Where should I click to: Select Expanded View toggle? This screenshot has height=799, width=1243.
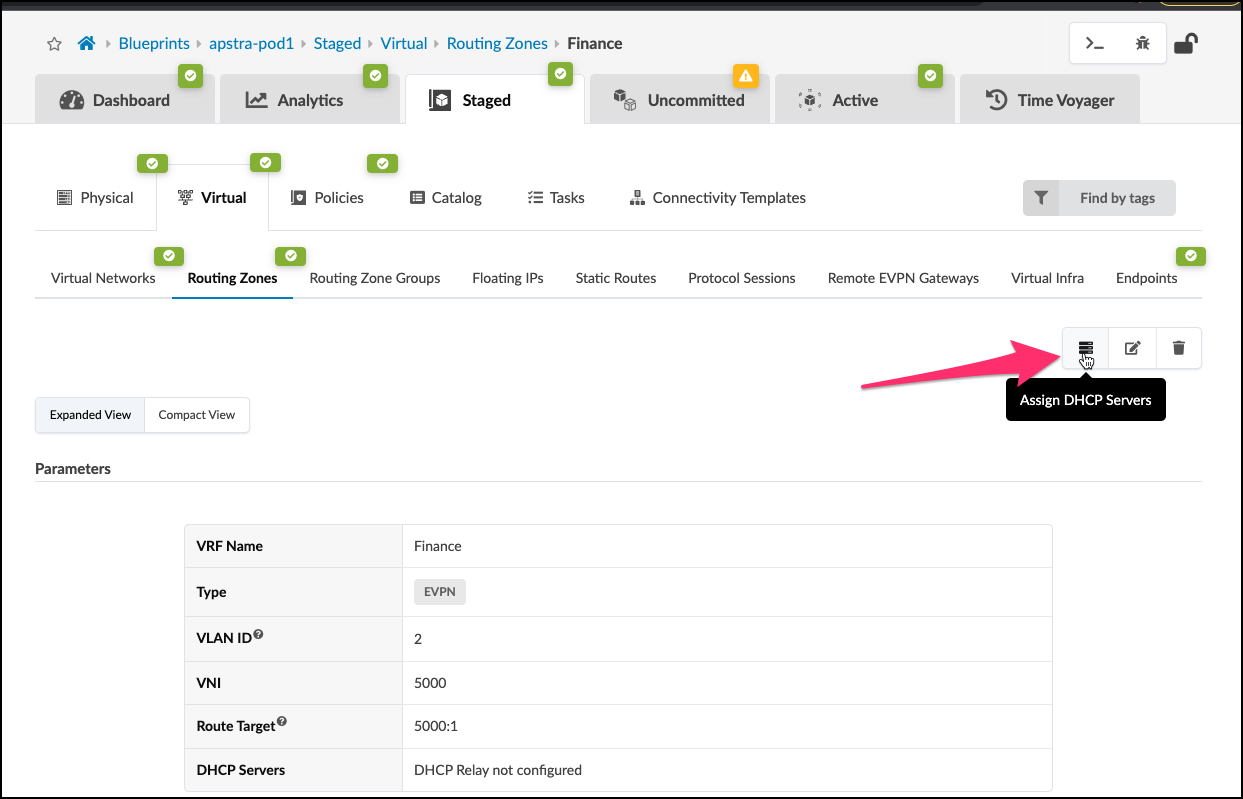point(90,415)
